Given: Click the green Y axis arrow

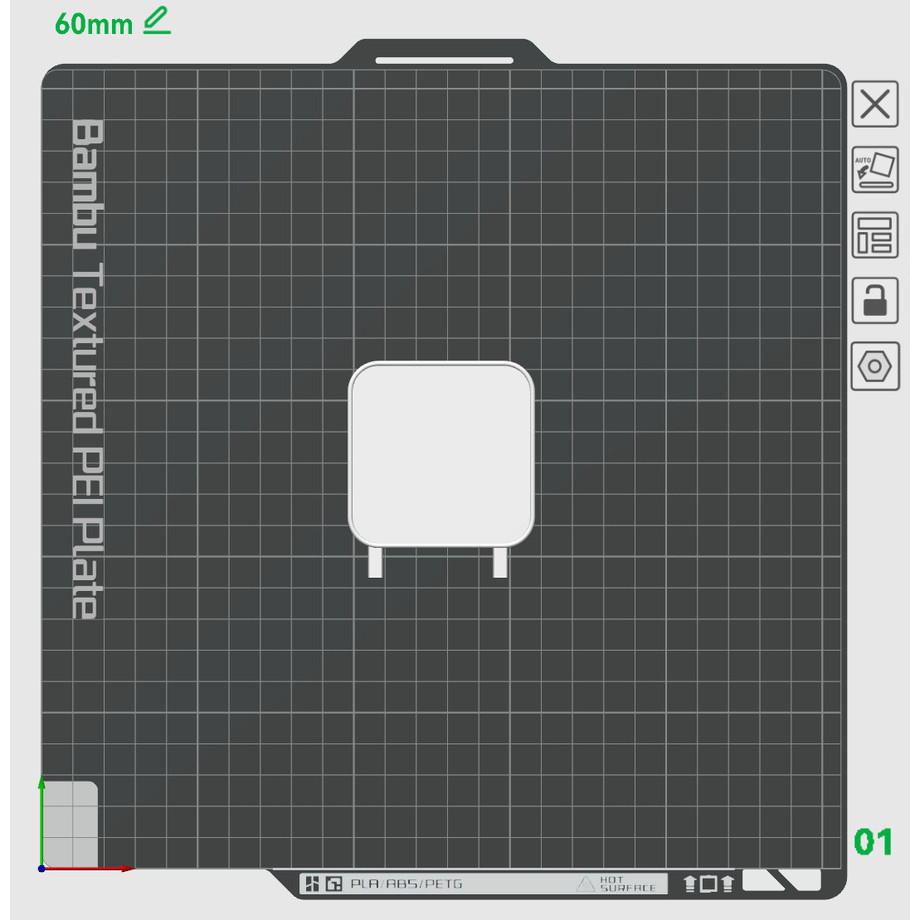Looking at the screenshot, I should point(41,810).
